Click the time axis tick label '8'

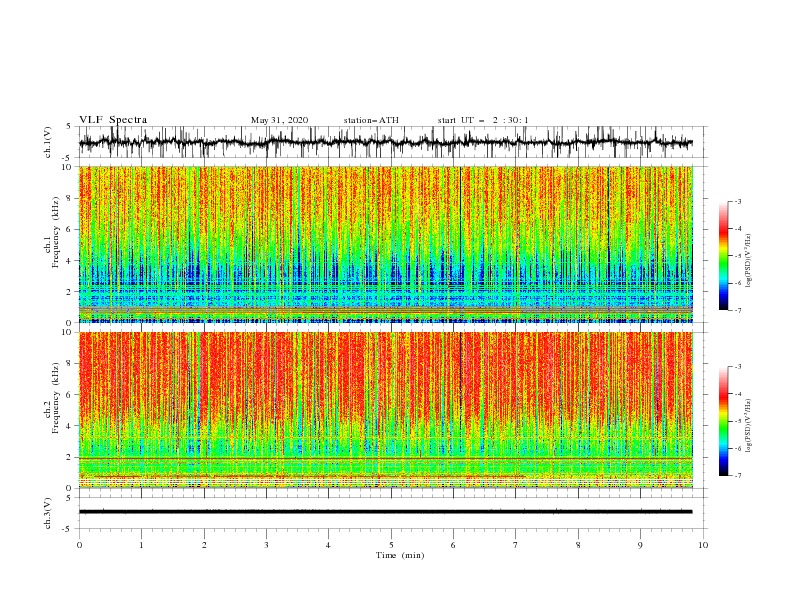point(578,545)
